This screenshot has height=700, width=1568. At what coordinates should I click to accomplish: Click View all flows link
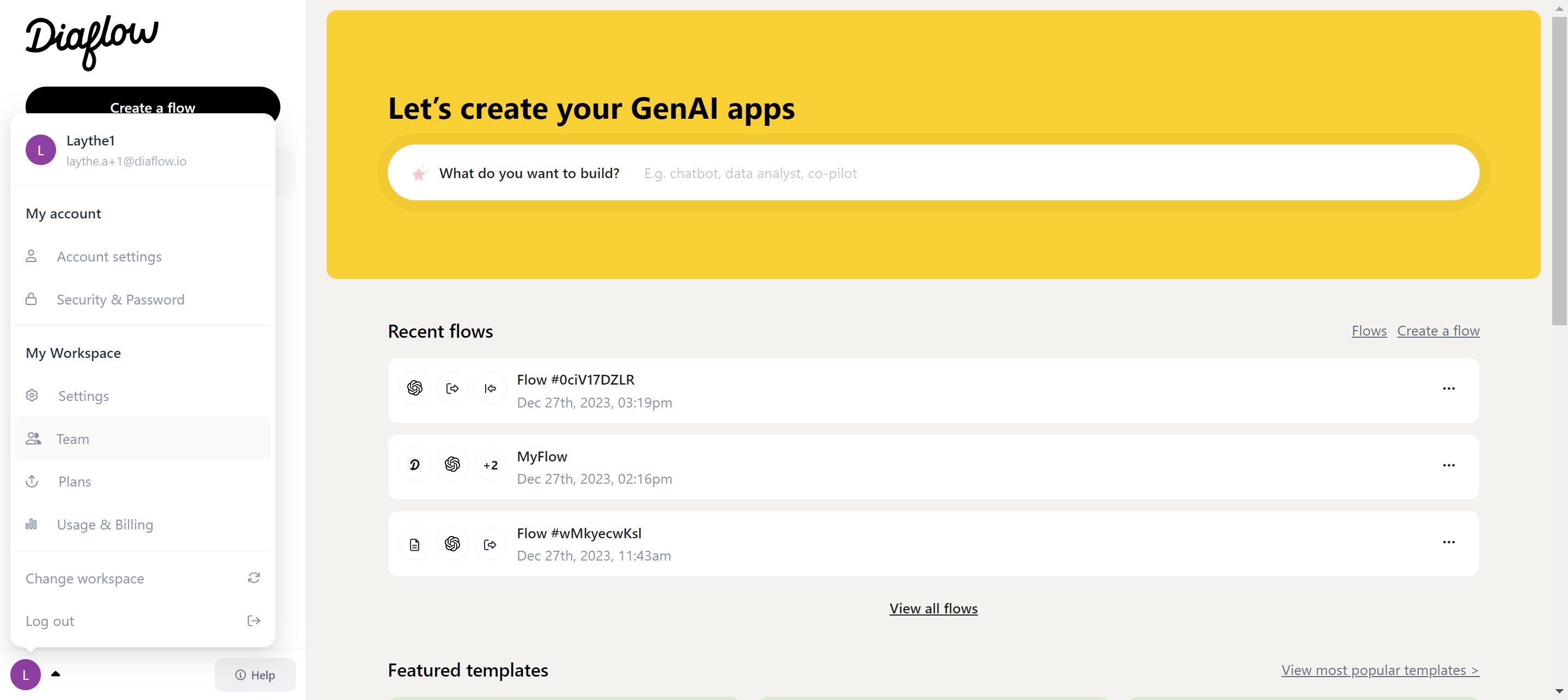pyautogui.click(x=933, y=608)
